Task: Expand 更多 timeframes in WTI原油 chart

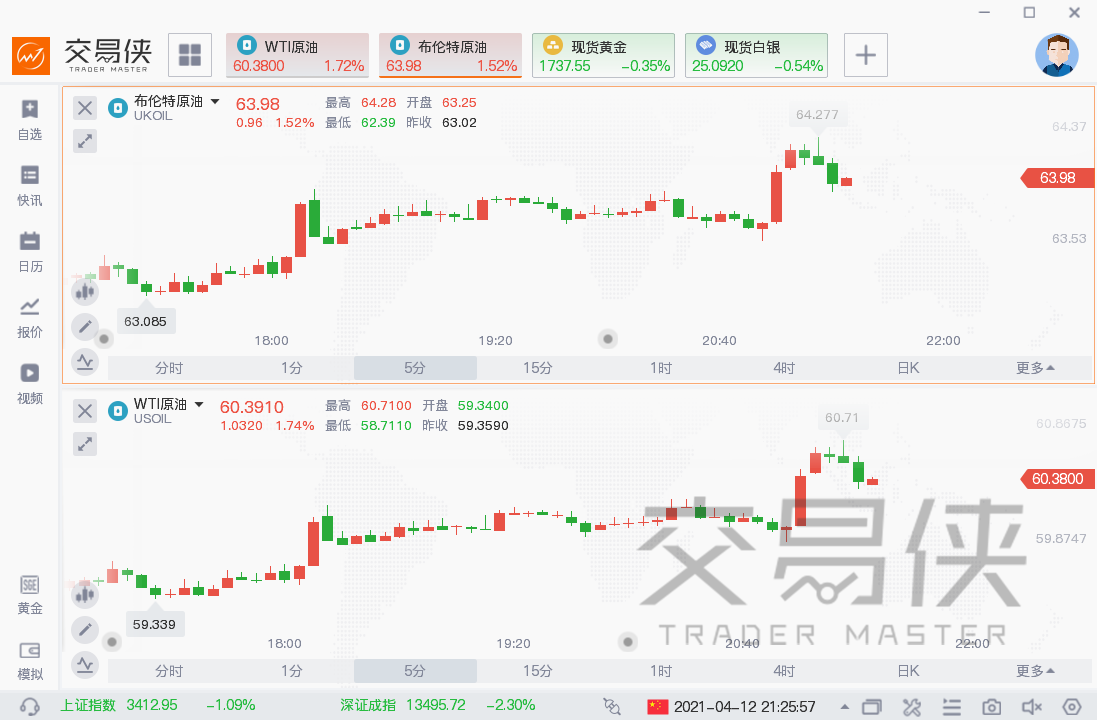Action: (x=1035, y=671)
